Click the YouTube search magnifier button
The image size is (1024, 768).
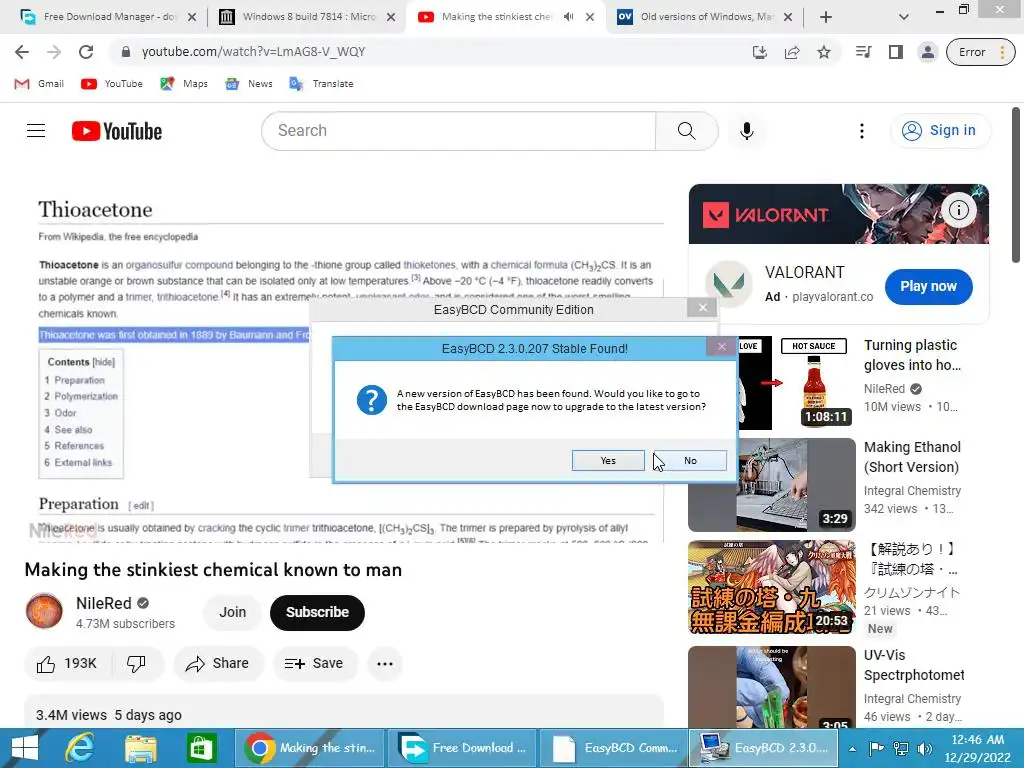tap(686, 131)
